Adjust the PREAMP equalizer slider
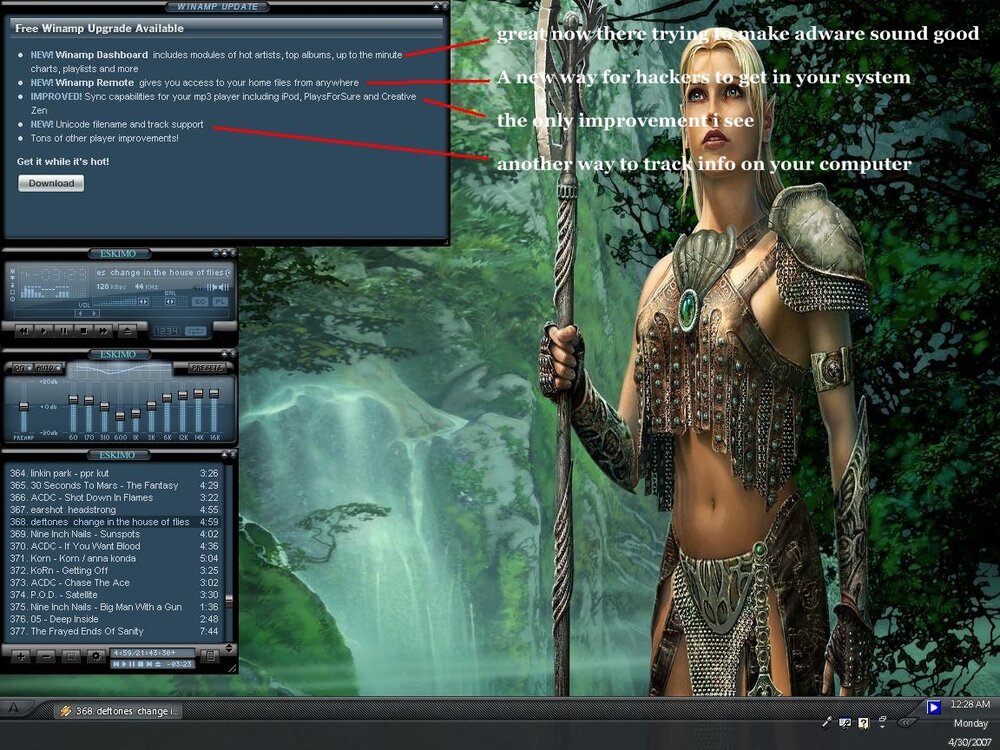Viewport: 1000px width, 750px height. pos(24,406)
